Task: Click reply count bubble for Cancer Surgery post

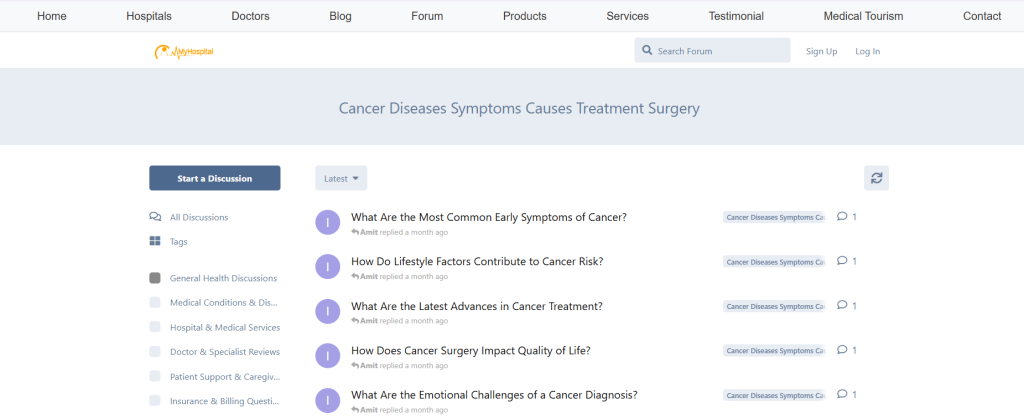Action: click(x=846, y=350)
